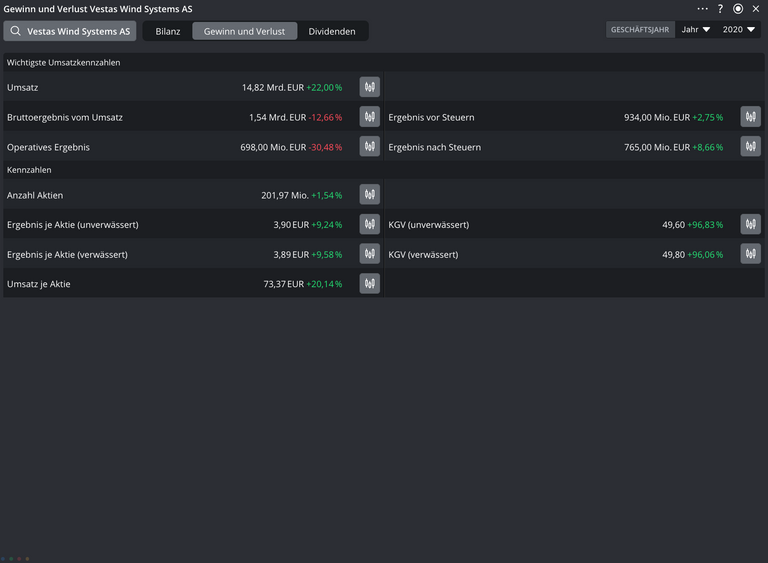The width and height of the screenshot is (768, 563).
Task: Open chart icon for KGV (verwässert)
Action: [x=750, y=254]
